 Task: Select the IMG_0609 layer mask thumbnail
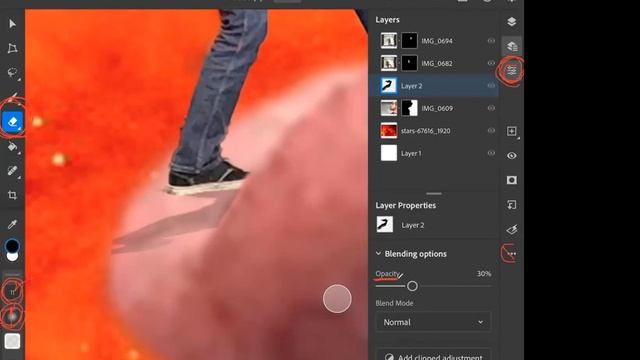tap(409, 108)
